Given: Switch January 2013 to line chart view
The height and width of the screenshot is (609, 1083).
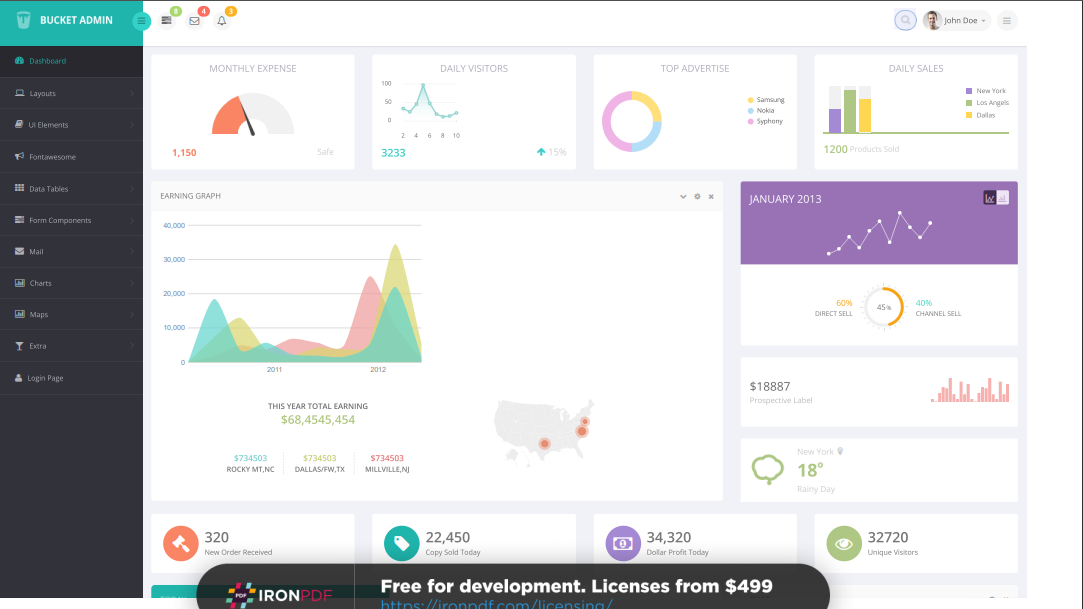Looking at the screenshot, I should point(990,198).
